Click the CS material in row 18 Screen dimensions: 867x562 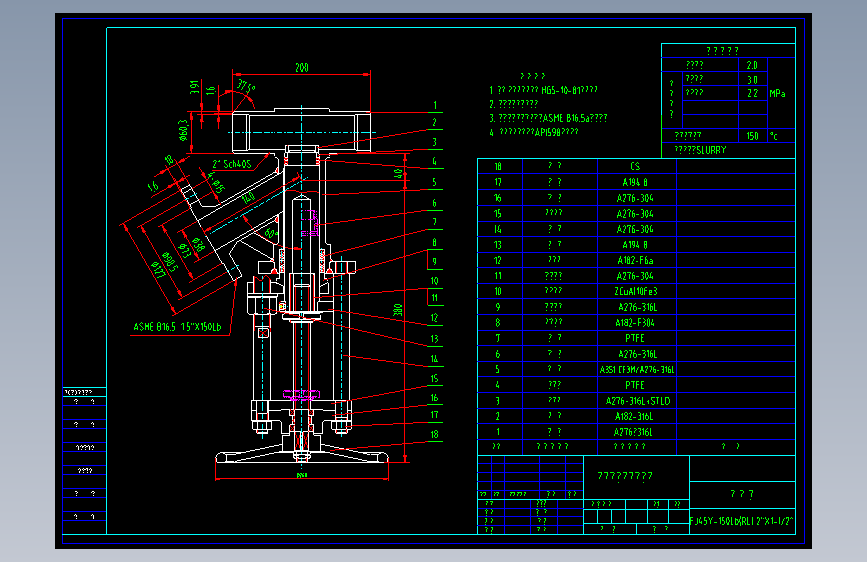[635, 166]
